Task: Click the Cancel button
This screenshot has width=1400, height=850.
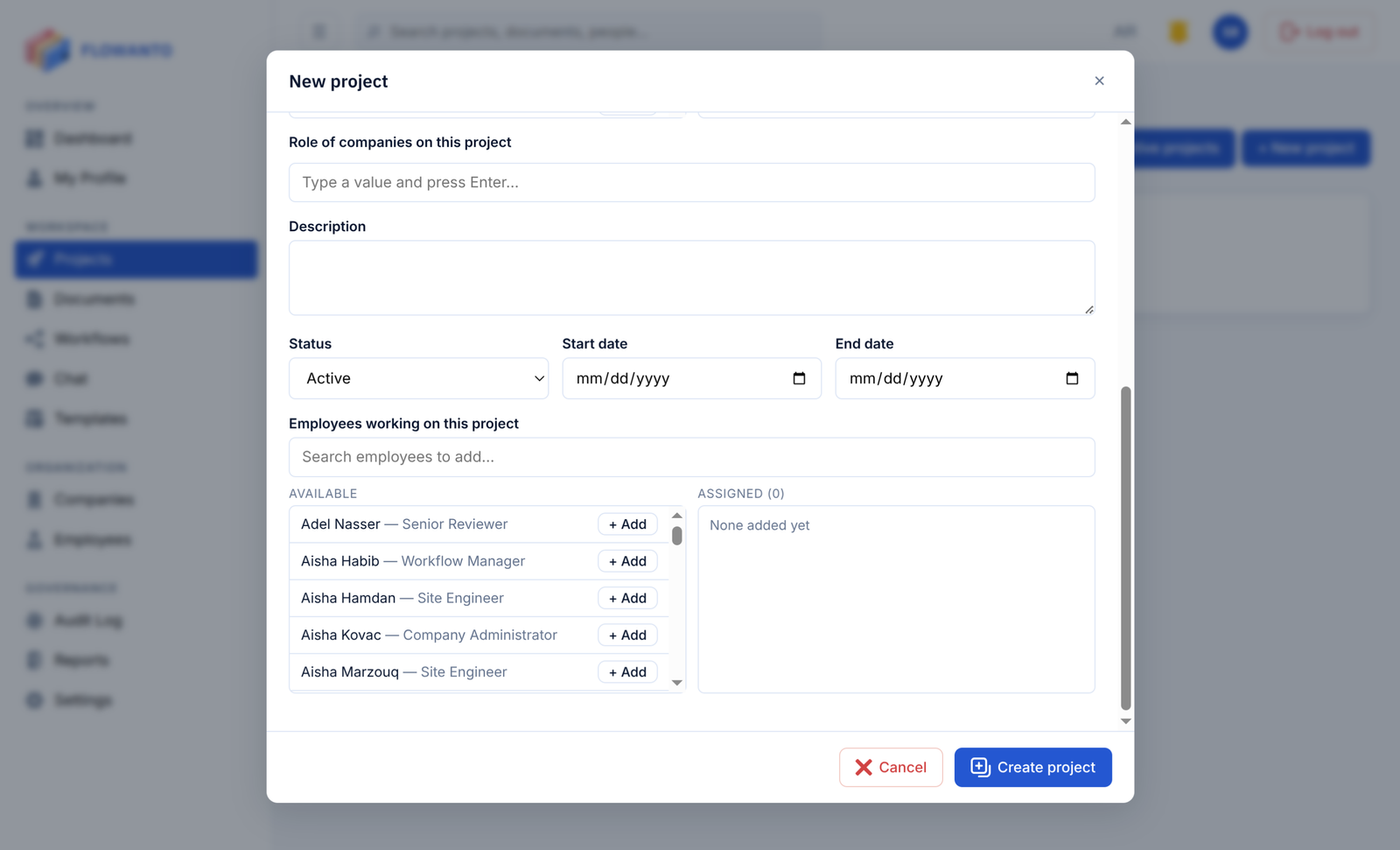Action: pyautogui.click(x=890, y=767)
